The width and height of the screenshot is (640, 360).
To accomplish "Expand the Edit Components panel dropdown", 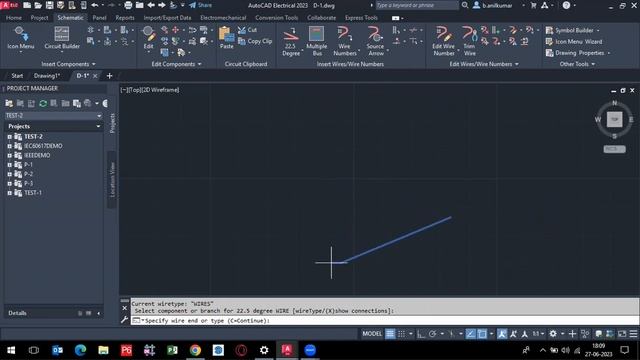I will pyautogui.click(x=200, y=64).
